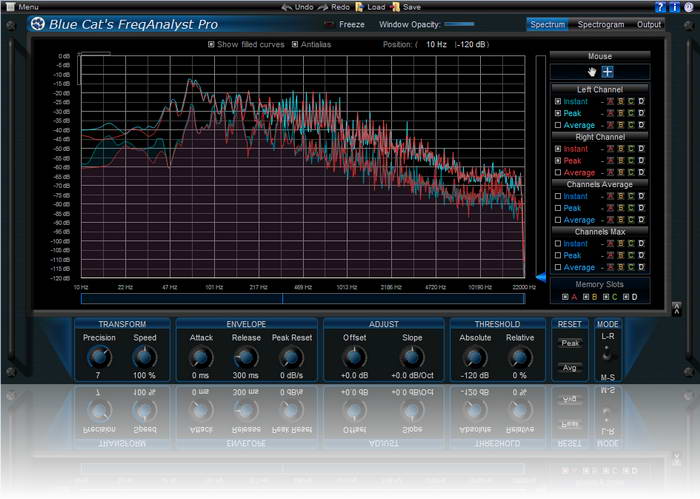The height and width of the screenshot is (499, 700).
Task: Open help via question mark icon
Action: click(660, 7)
